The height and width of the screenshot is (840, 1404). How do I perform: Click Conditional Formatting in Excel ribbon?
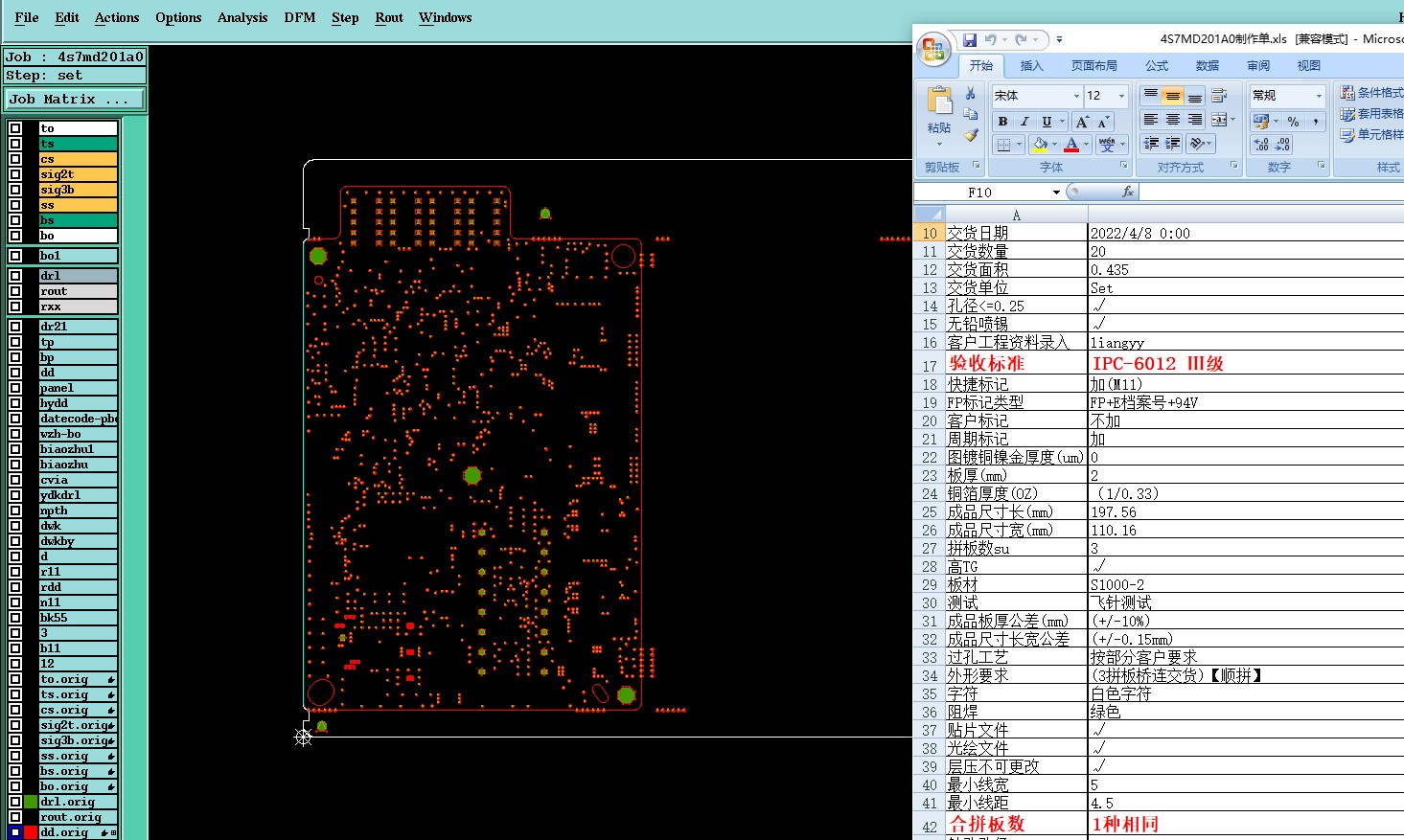[1371, 92]
